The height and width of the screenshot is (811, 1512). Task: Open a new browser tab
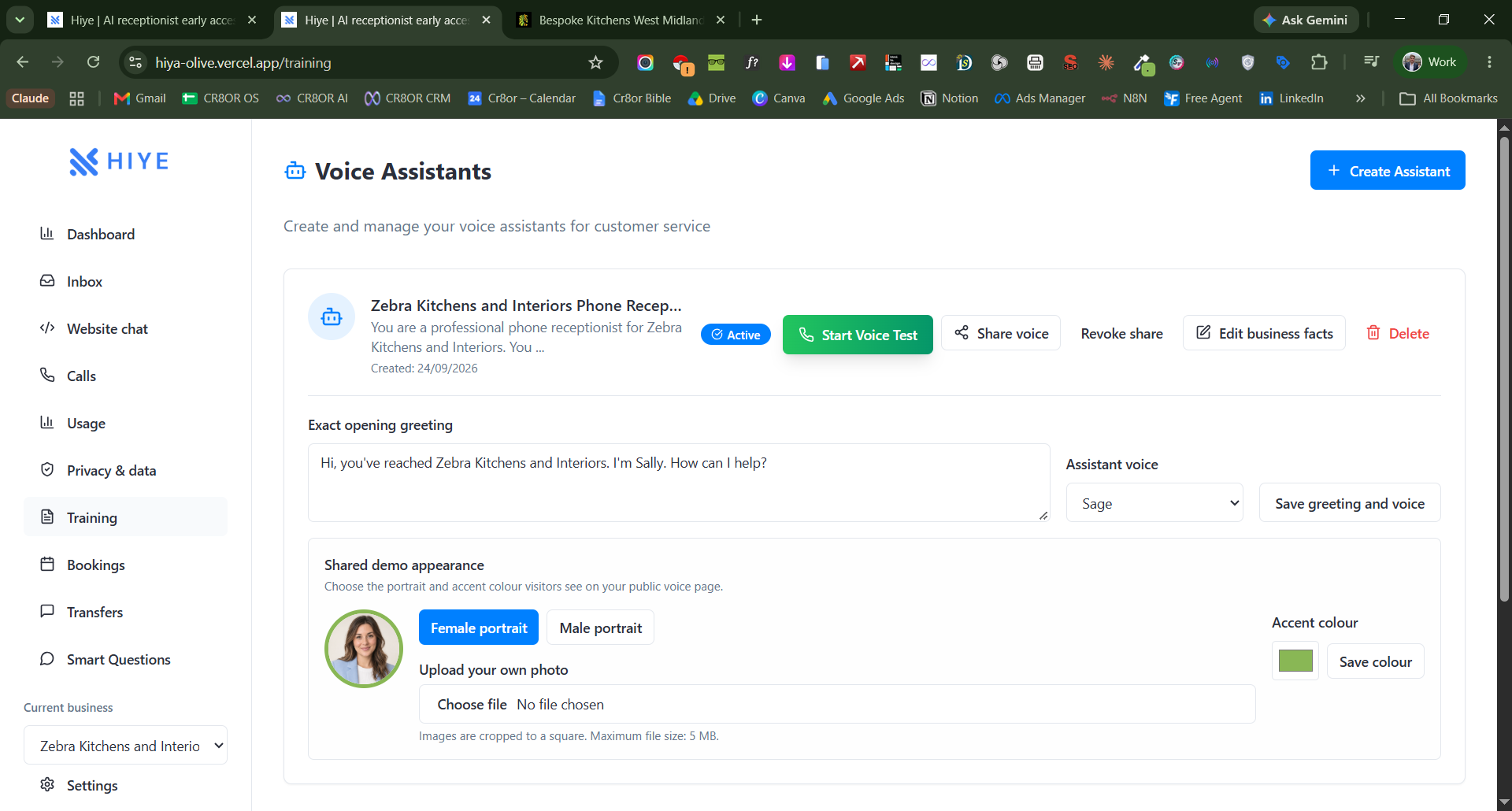coord(757,20)
